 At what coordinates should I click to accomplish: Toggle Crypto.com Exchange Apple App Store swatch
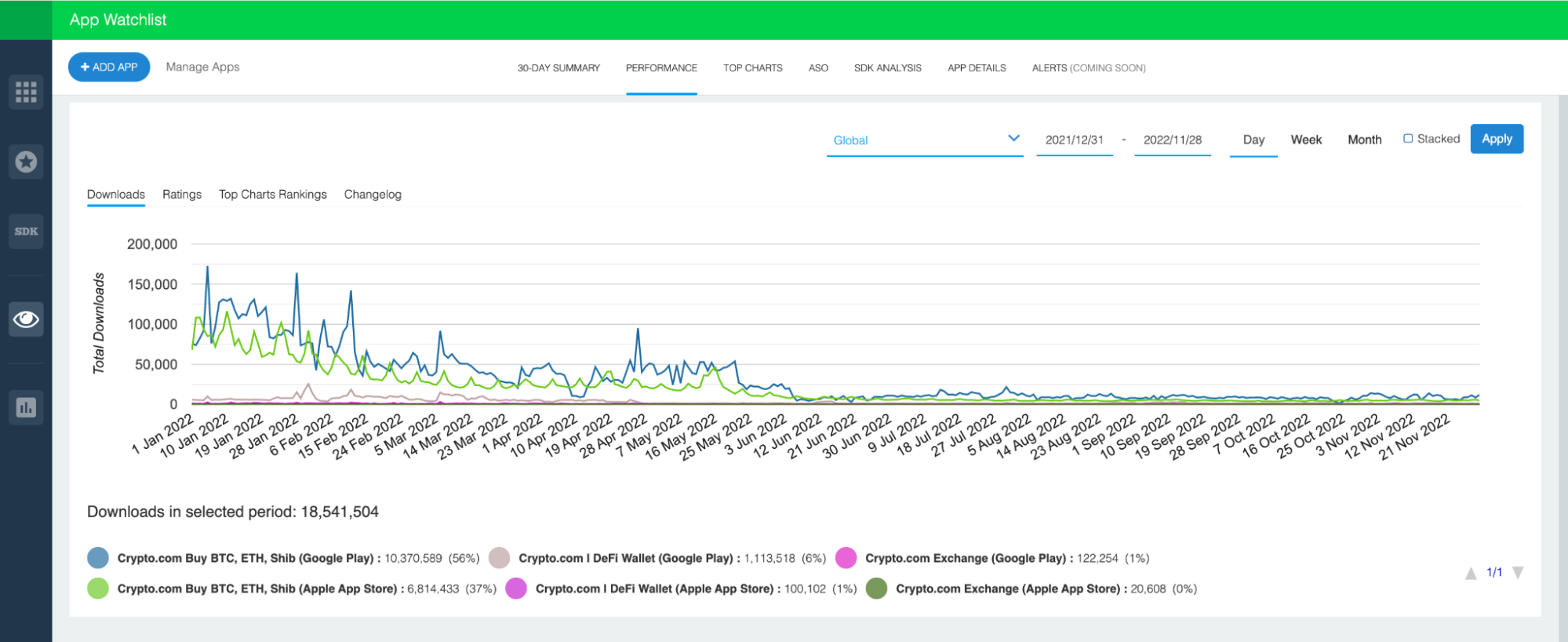(x=877, y=589)
